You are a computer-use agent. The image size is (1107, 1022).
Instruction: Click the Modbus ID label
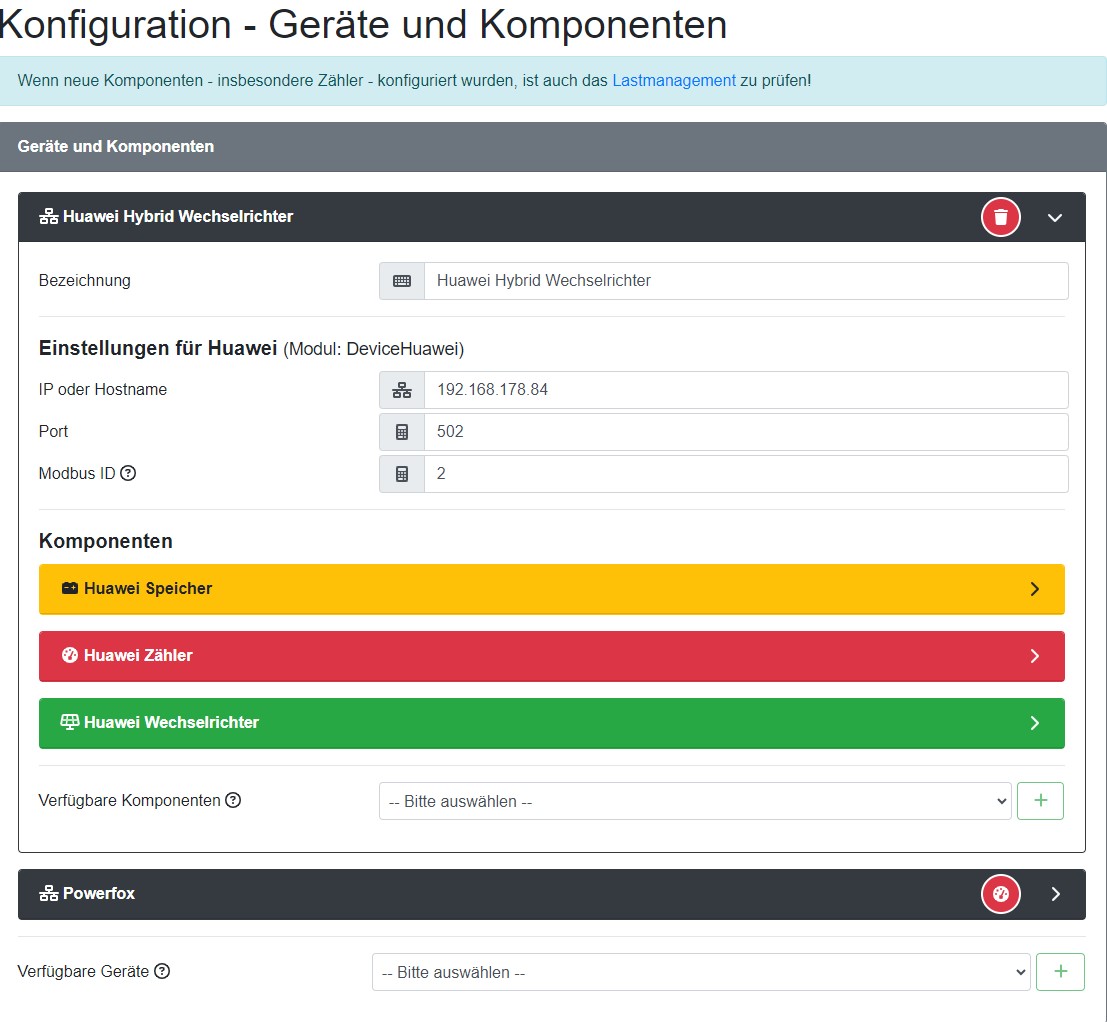(x=77, y=474)
